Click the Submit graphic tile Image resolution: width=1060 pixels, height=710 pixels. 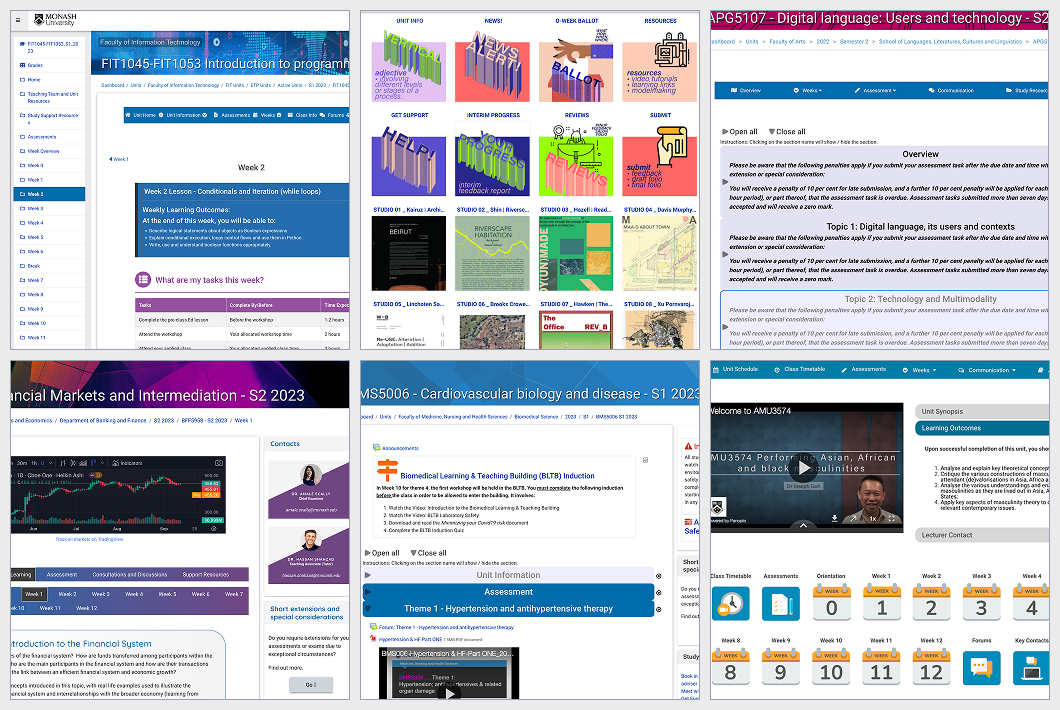point(659,159)
